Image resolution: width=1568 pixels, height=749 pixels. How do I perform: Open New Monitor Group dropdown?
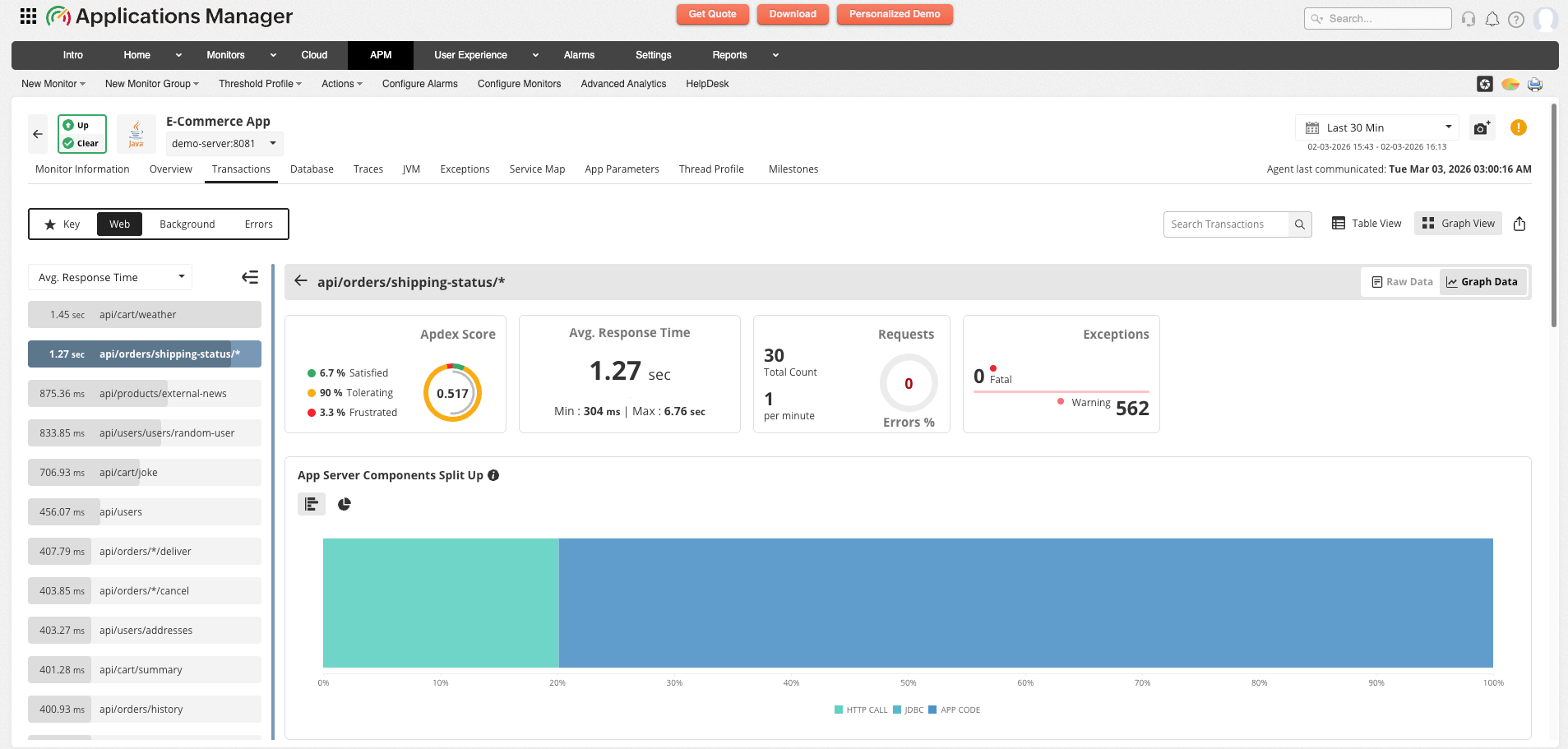pyautogui.click(x=152, y=84)
